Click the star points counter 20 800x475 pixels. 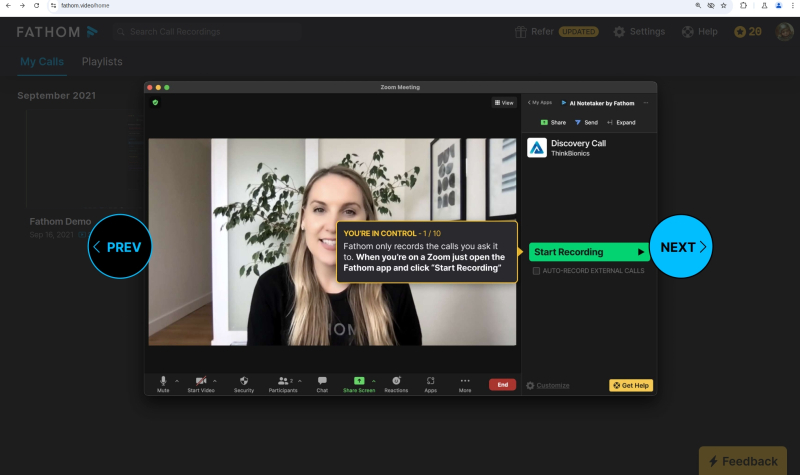click(748, 32)
